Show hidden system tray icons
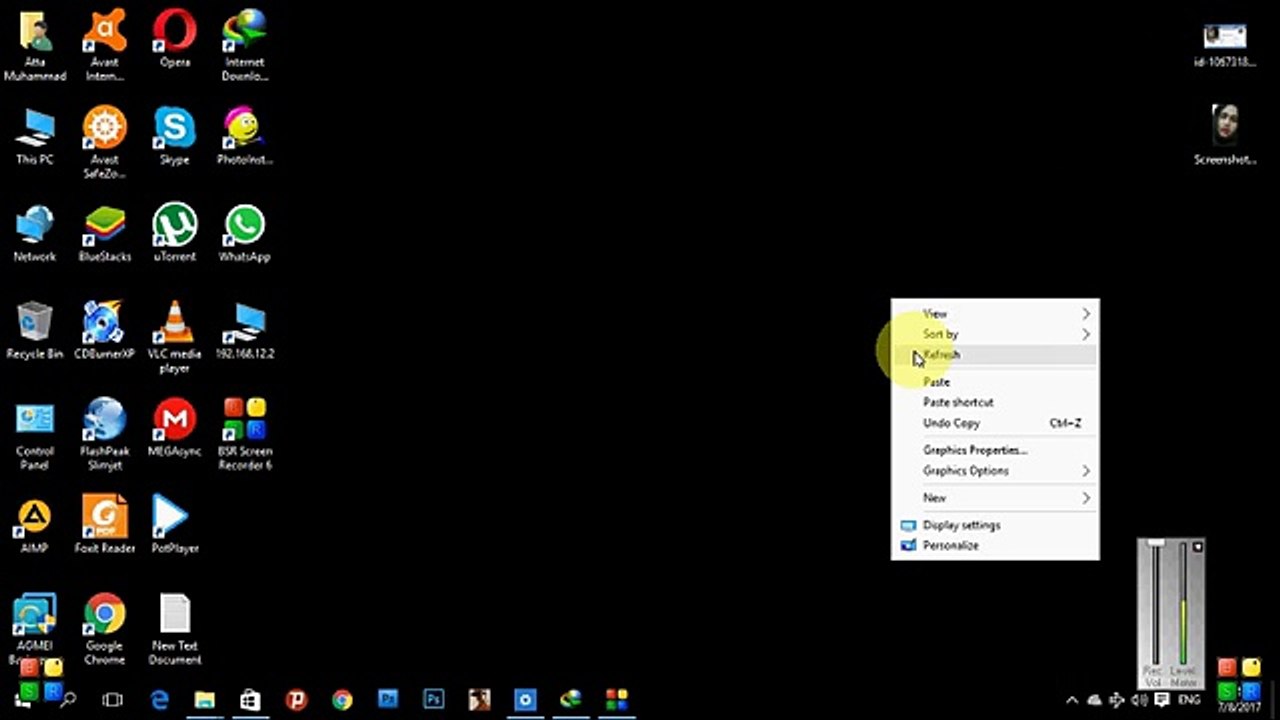The width and height of the screenshot is (1280, 720). pos(1072,700)
